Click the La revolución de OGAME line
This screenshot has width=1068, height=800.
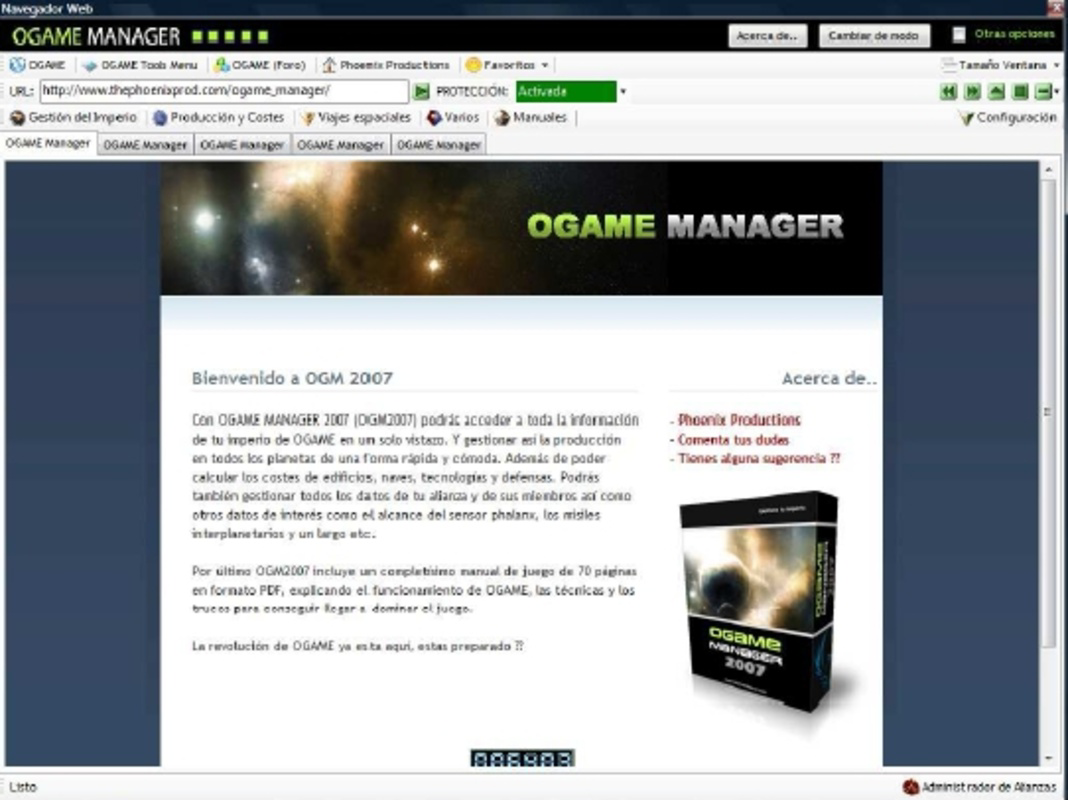[x=358, y=646]
